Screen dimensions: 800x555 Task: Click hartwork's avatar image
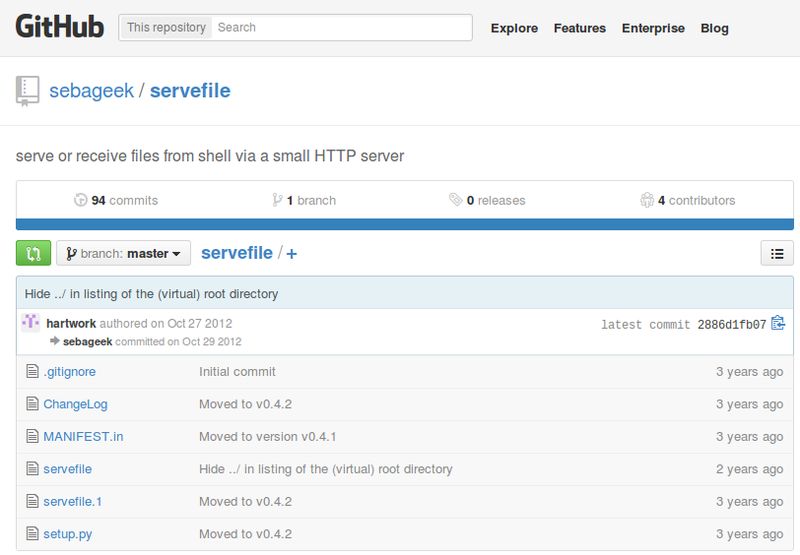(31, 322)
